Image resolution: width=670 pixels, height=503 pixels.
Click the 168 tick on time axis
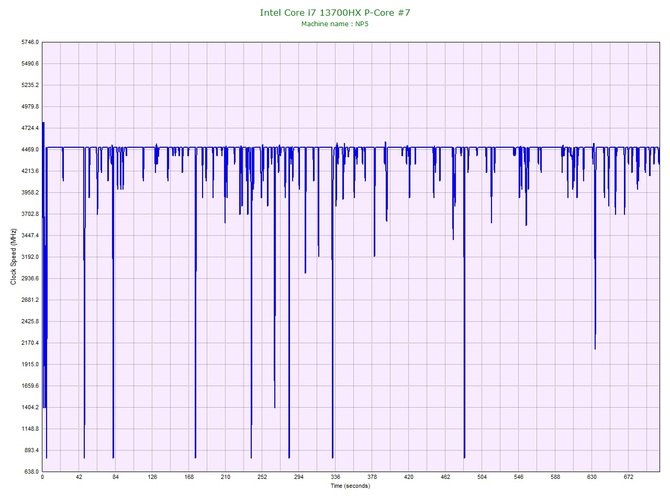click(189, 477)
